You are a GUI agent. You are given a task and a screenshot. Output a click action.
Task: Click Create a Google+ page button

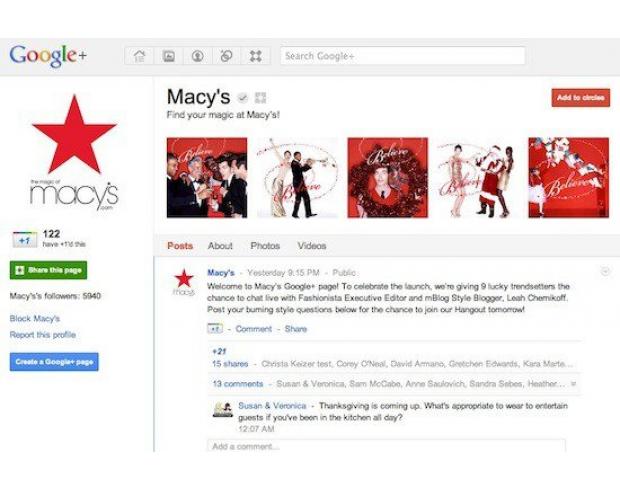click(x=54, y=362)
